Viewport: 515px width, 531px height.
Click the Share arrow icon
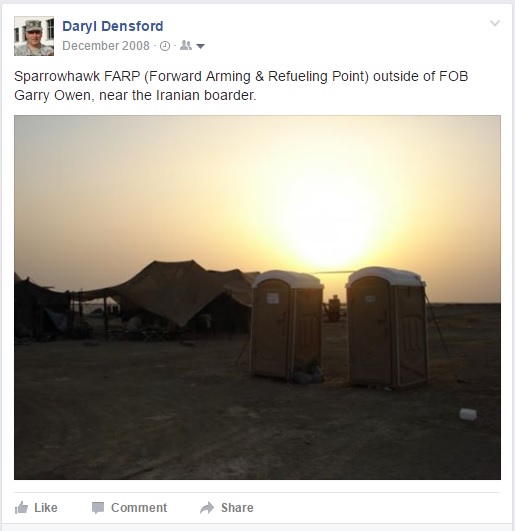pyautogui.click(x=207, y=508)
